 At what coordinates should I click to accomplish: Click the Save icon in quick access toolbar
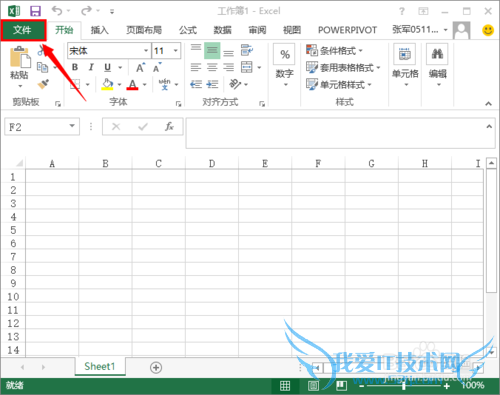[35, 11]
